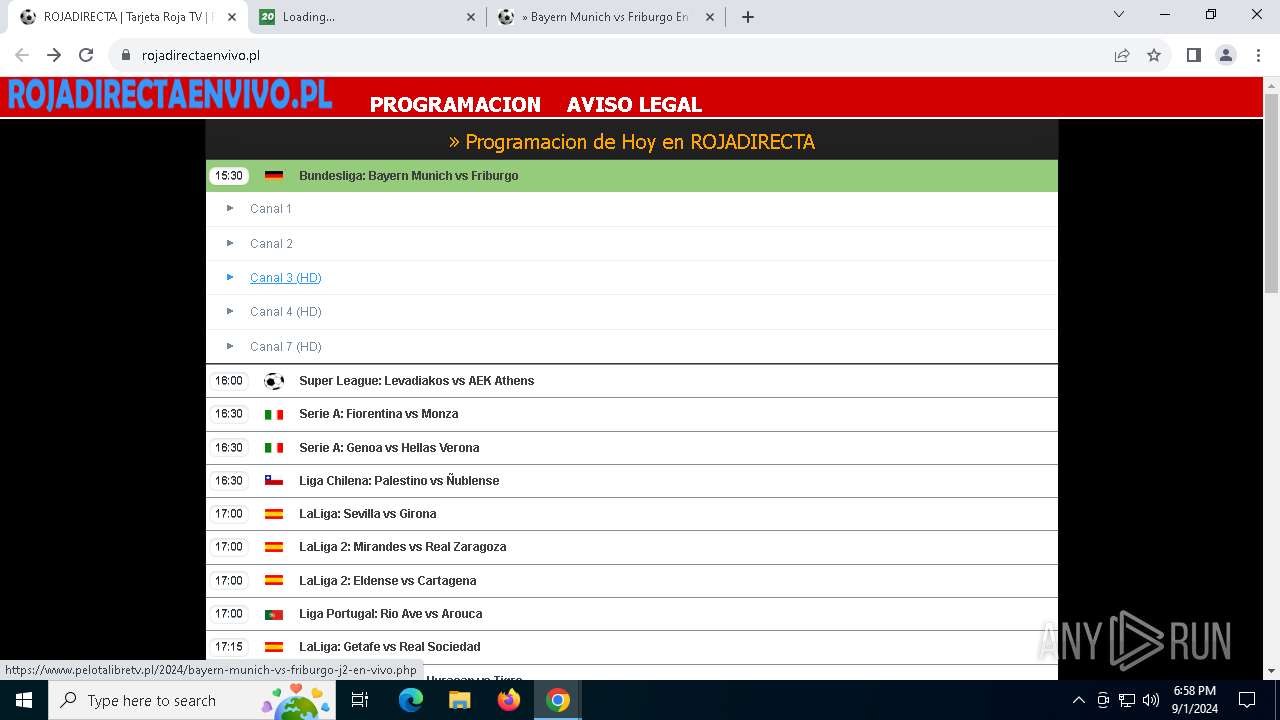Open the PROGRAMACION menu item
The height and width of the screenshot is (720, 1280).
(455, 104)
